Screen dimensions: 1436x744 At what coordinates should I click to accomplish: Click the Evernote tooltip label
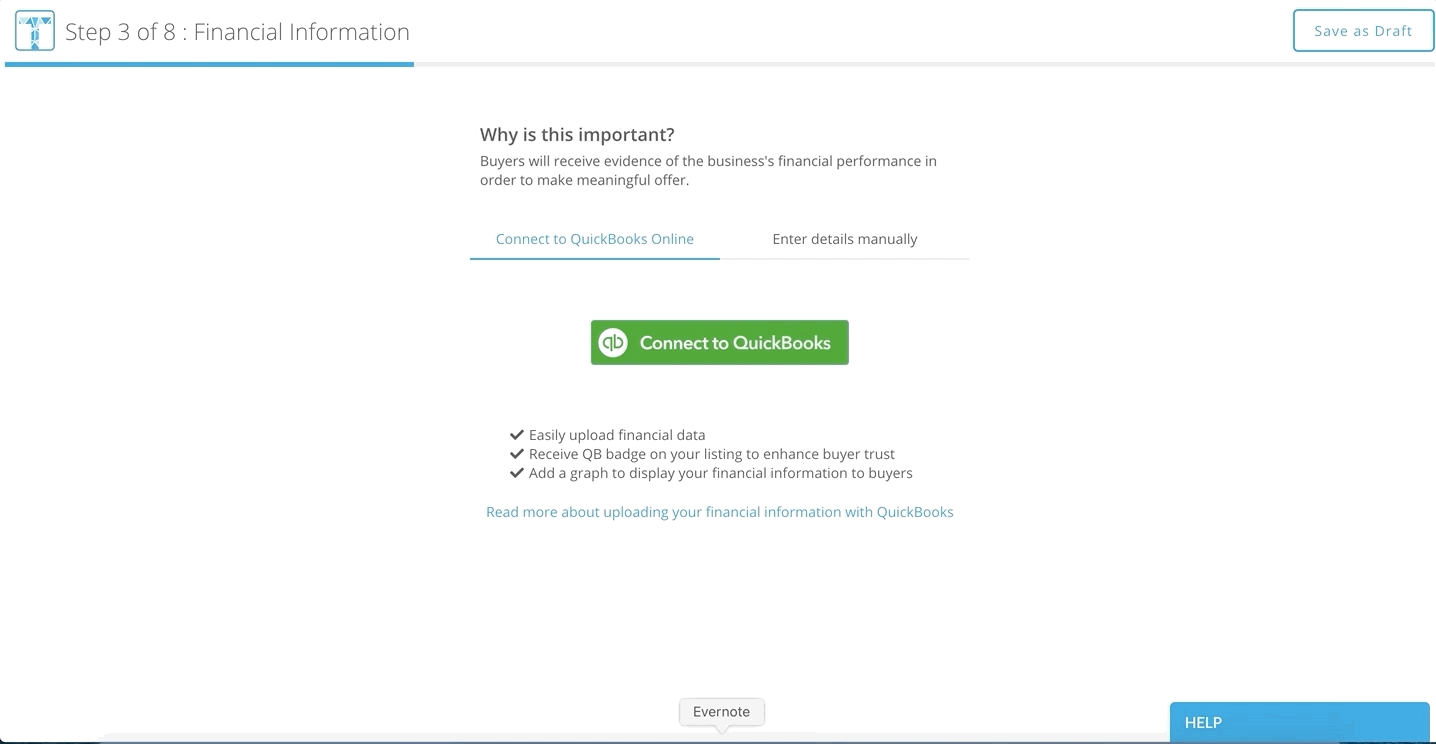[x=721, y=712]
